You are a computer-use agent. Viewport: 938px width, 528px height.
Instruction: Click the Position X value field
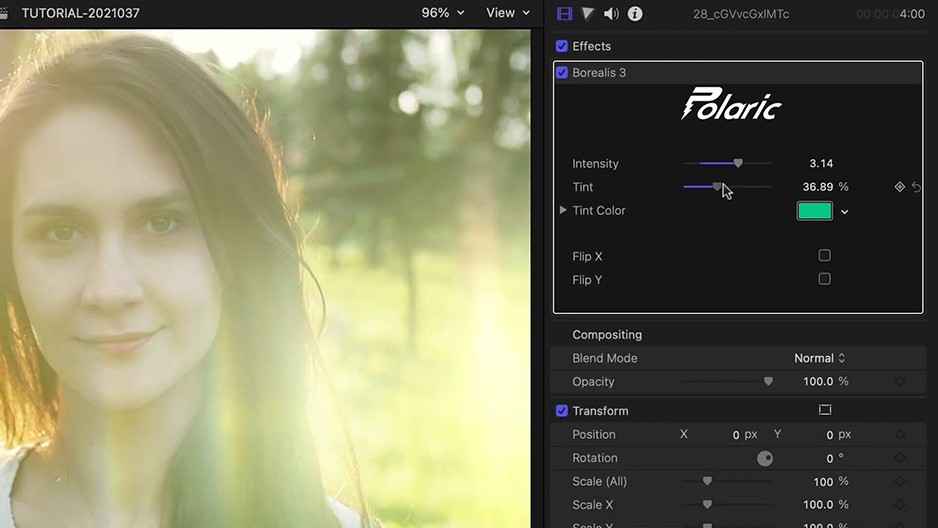point(736,435)
